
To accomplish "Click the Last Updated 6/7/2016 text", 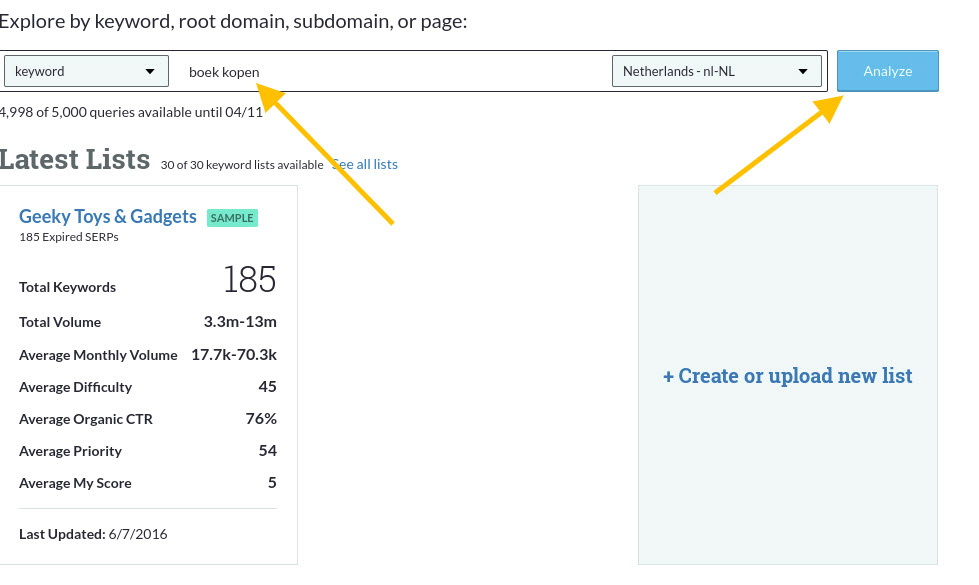I will coord(93,534).
